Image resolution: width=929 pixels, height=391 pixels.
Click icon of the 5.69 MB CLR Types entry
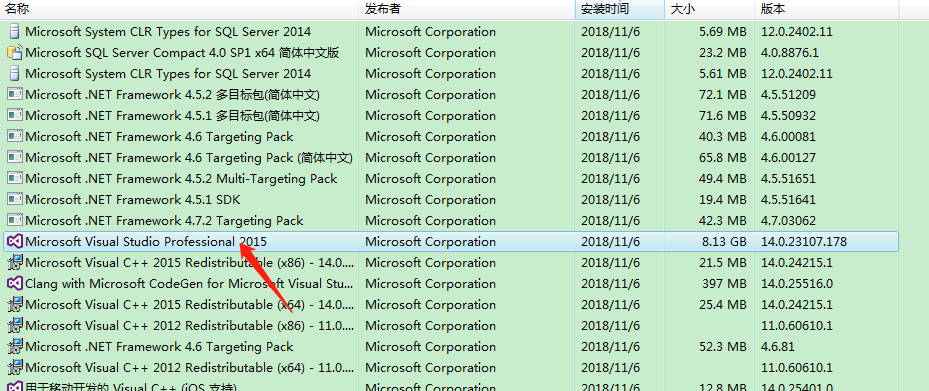(14, 31)
